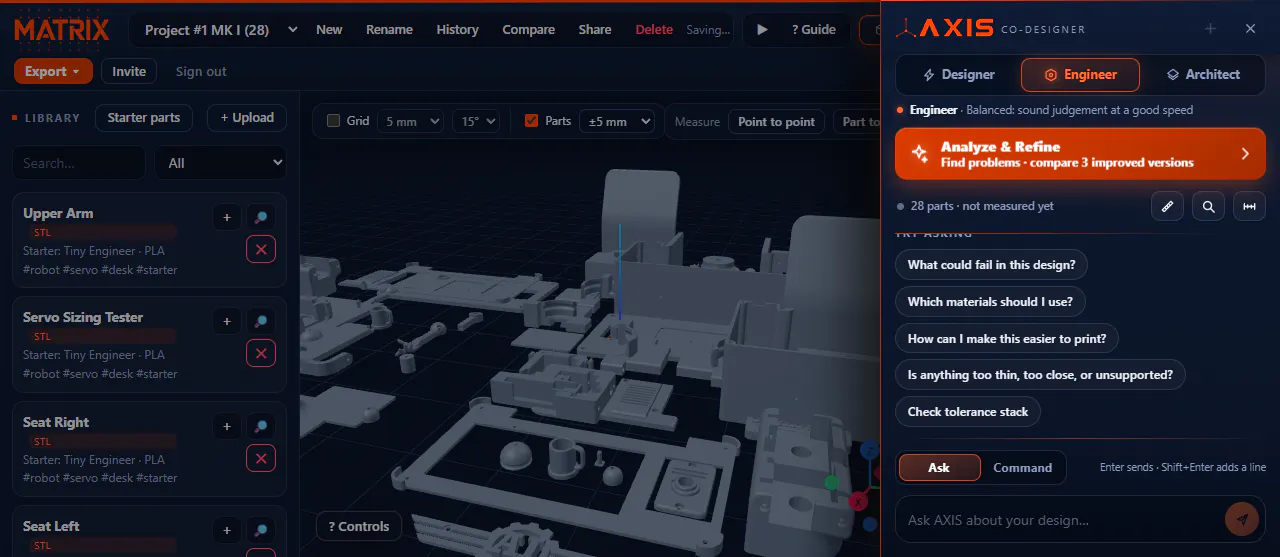Open the ? Guide button

coord(813,30)
